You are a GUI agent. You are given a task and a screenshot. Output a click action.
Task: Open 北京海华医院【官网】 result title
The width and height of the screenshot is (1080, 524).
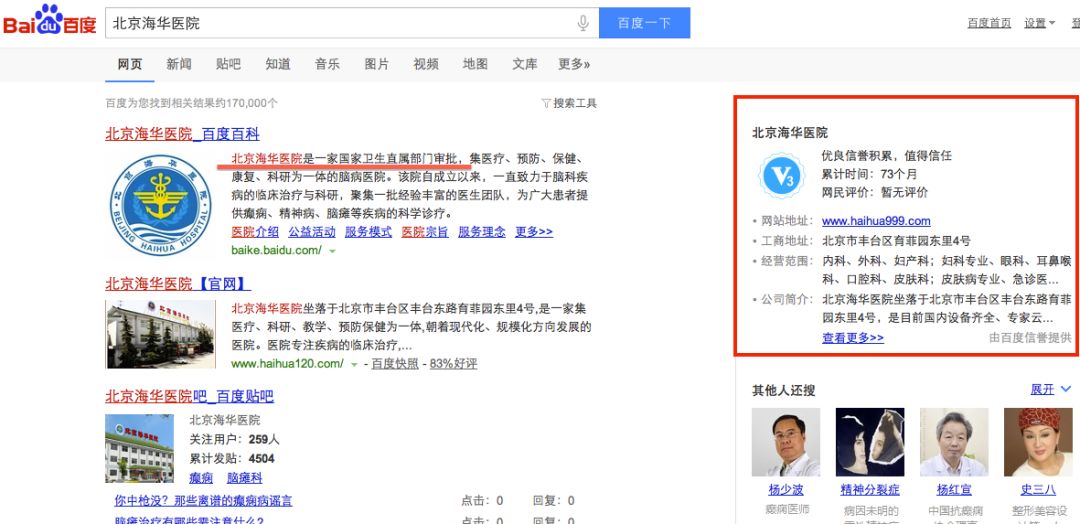click(x=178, y=284)
